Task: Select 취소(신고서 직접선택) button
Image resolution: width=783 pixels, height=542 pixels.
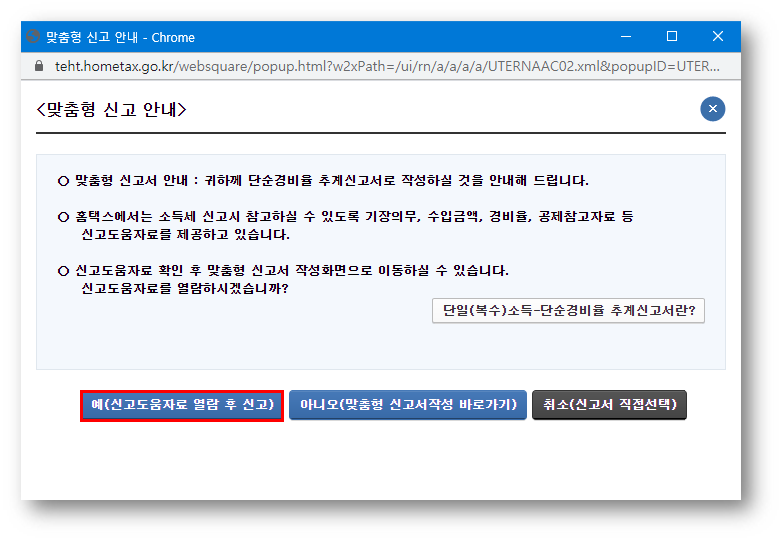Action: (x=609, y=405)
